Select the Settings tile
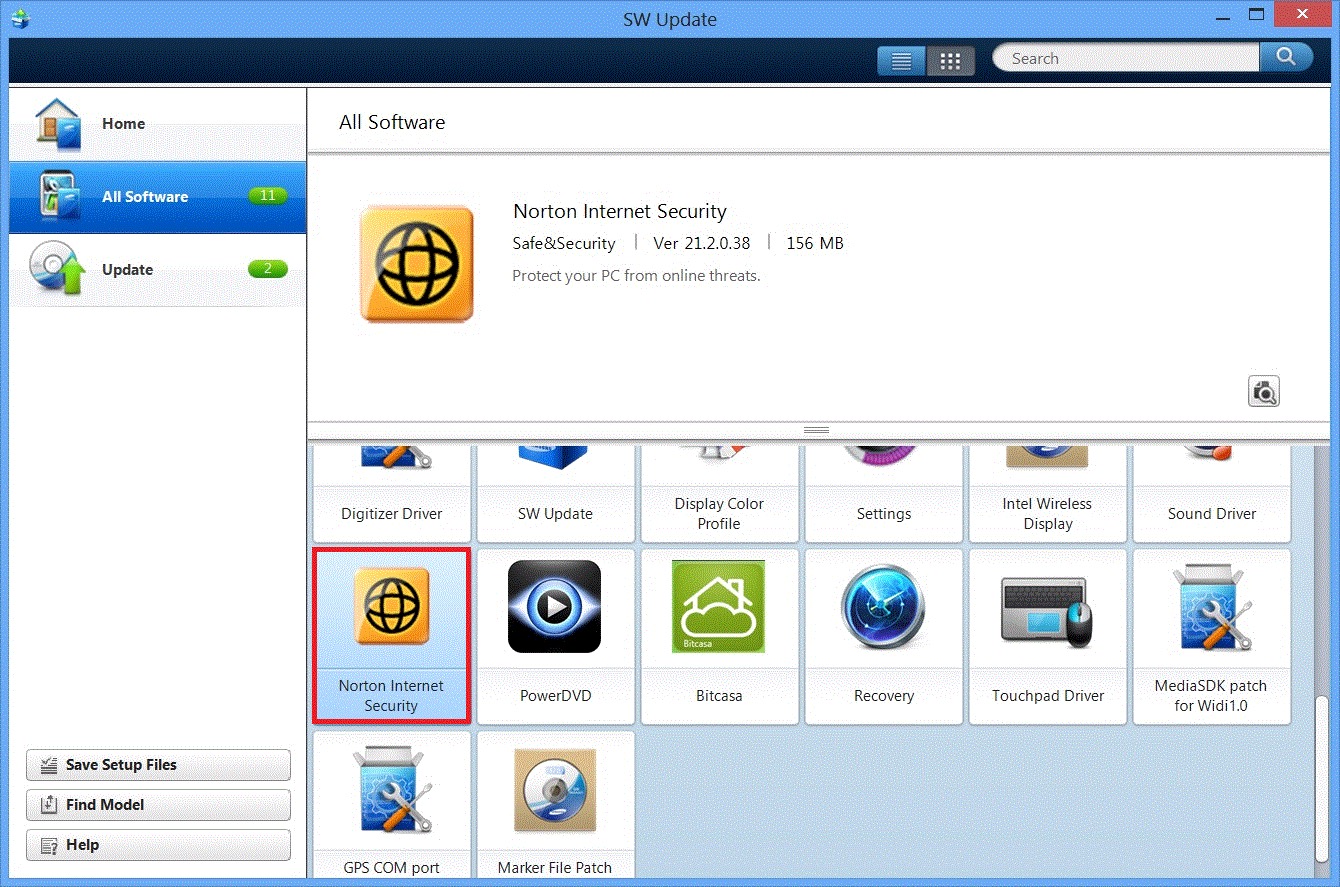The image size is (1340, 887). [x=884, y=495]
